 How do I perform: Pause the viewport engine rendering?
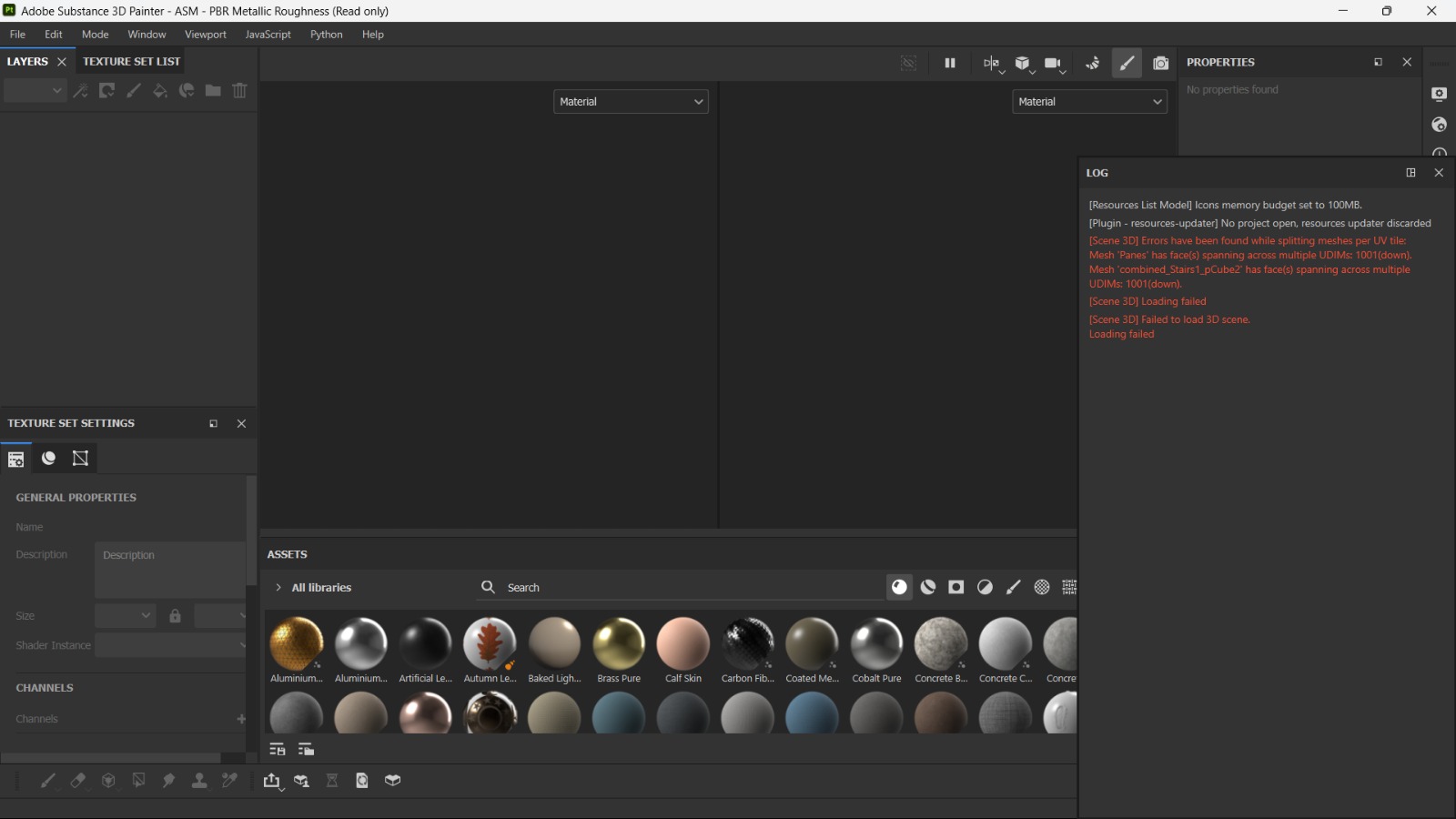tap(949, 63)
